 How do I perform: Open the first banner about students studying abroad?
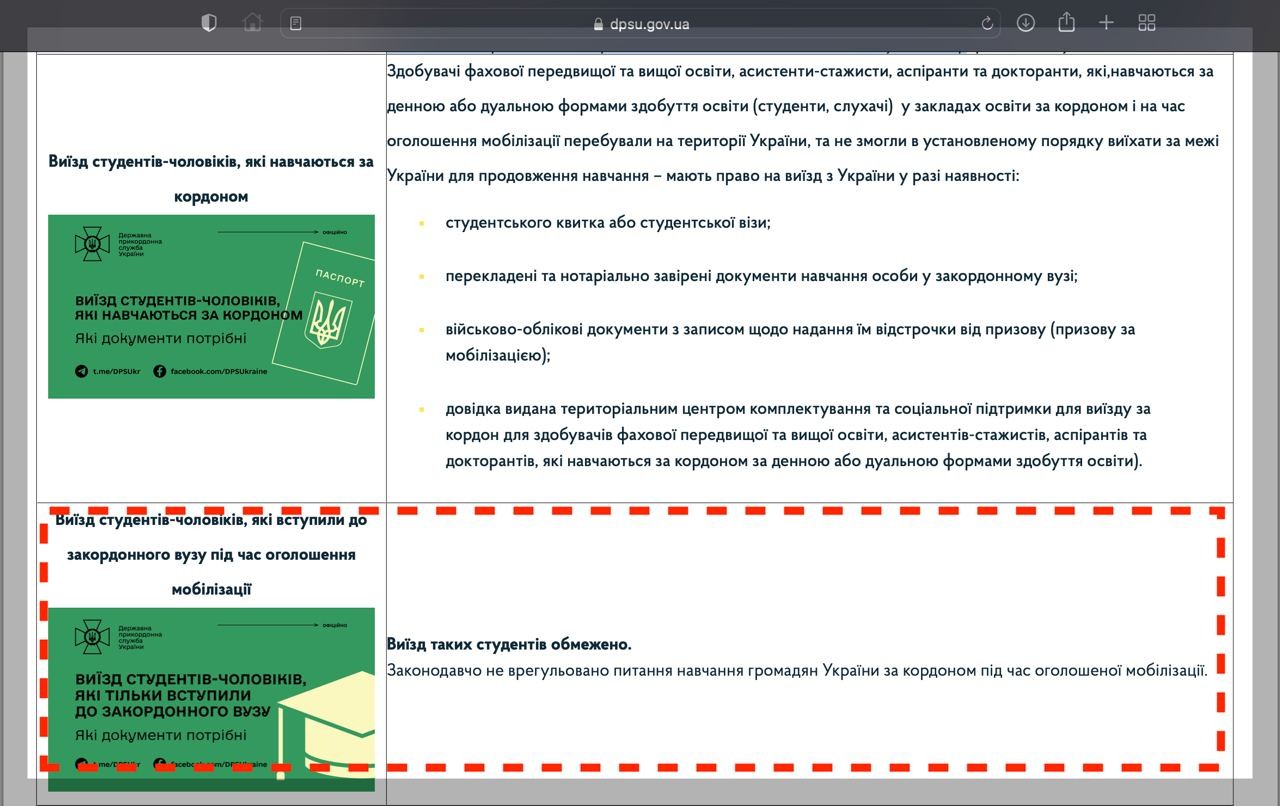[x=211, y=306]
